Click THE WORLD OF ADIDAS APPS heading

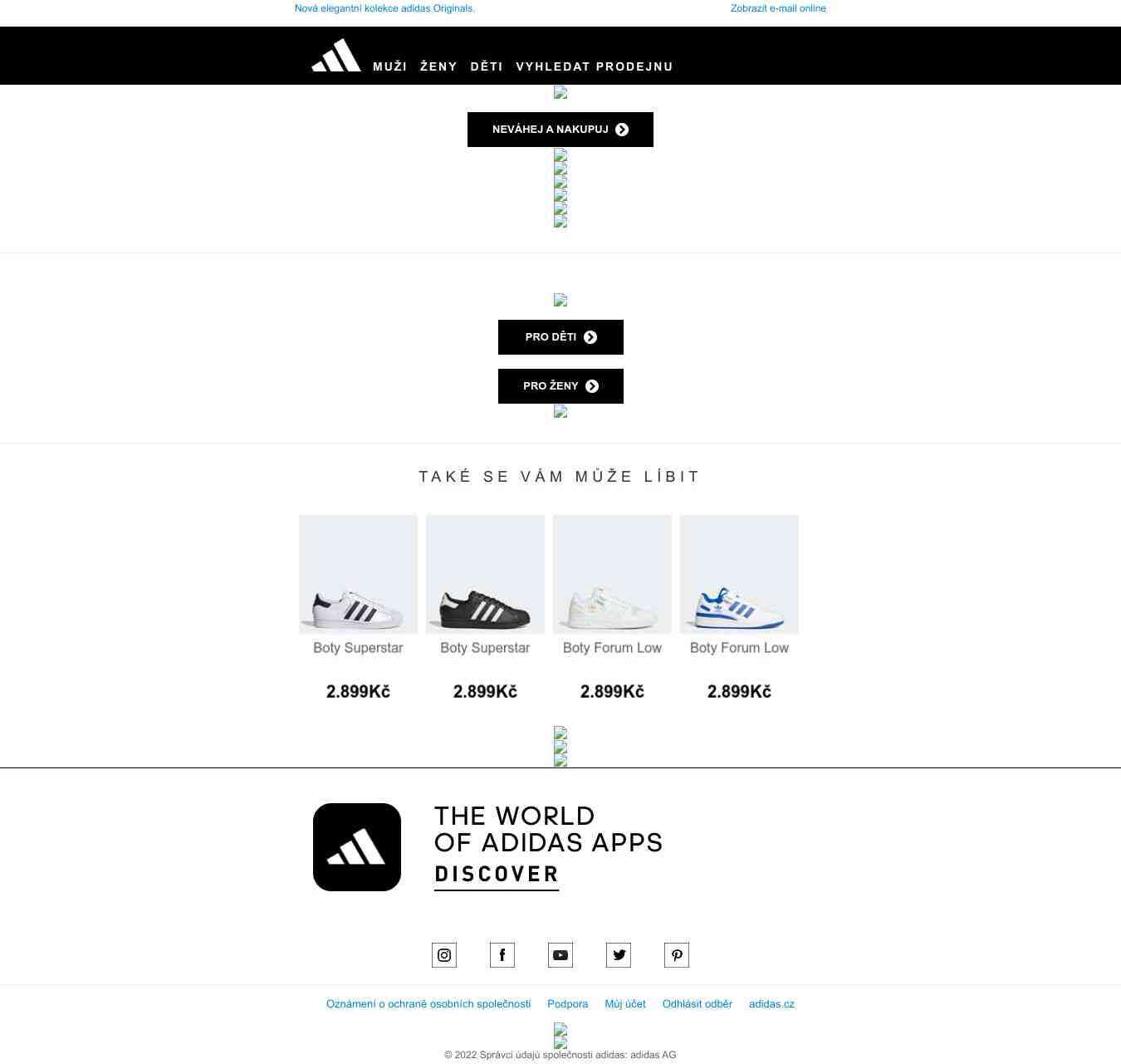pos(548,829)
